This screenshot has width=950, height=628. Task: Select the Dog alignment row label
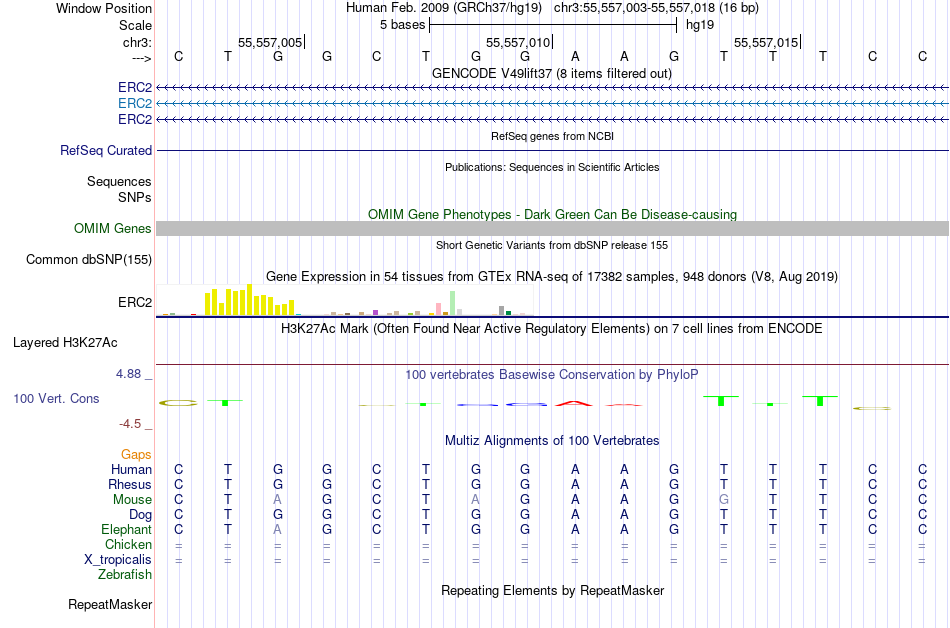(x=140, y=515)
